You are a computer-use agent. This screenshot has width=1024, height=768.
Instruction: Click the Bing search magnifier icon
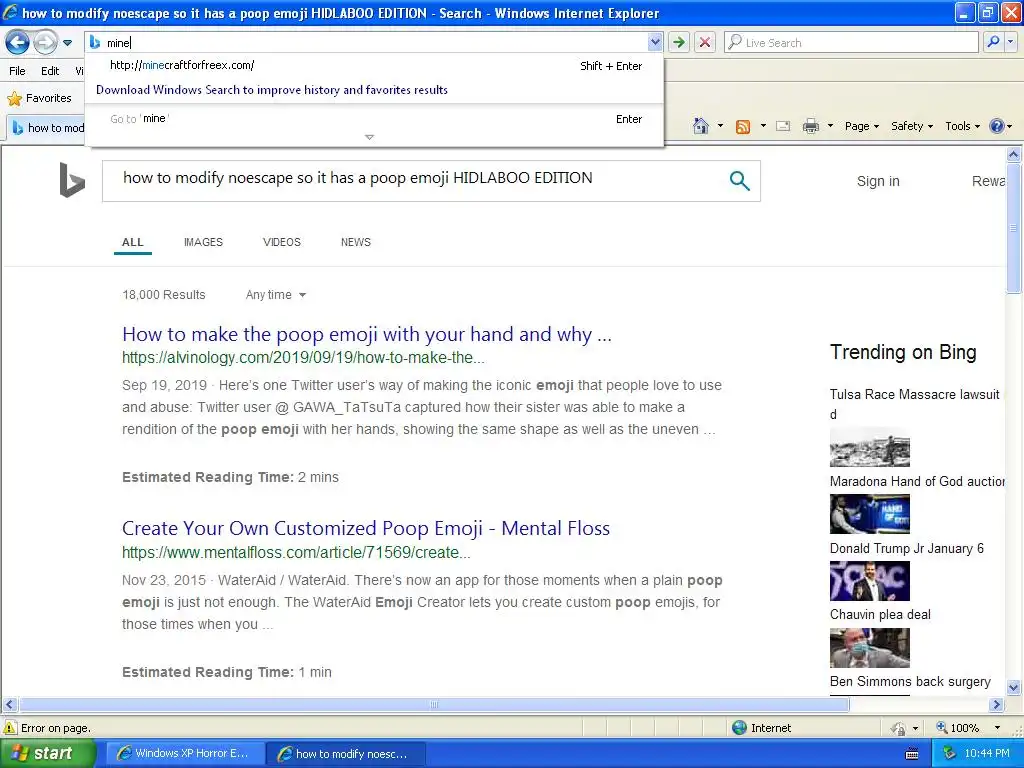click(739, 180)
